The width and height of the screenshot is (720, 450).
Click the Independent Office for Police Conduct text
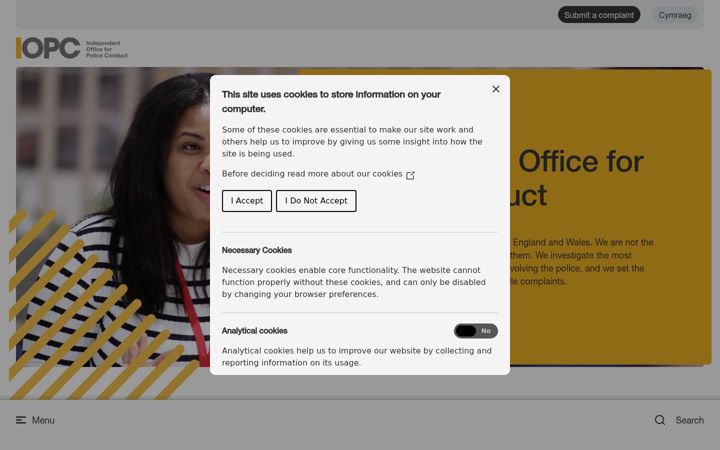pos(107,49)
